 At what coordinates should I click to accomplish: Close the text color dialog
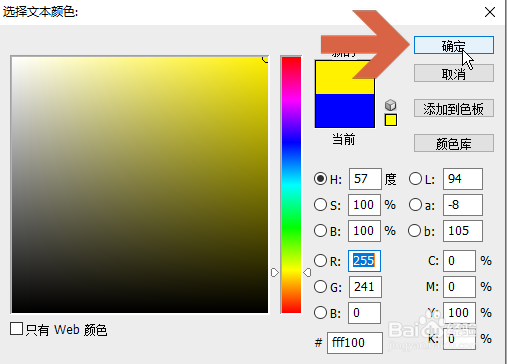490,12
